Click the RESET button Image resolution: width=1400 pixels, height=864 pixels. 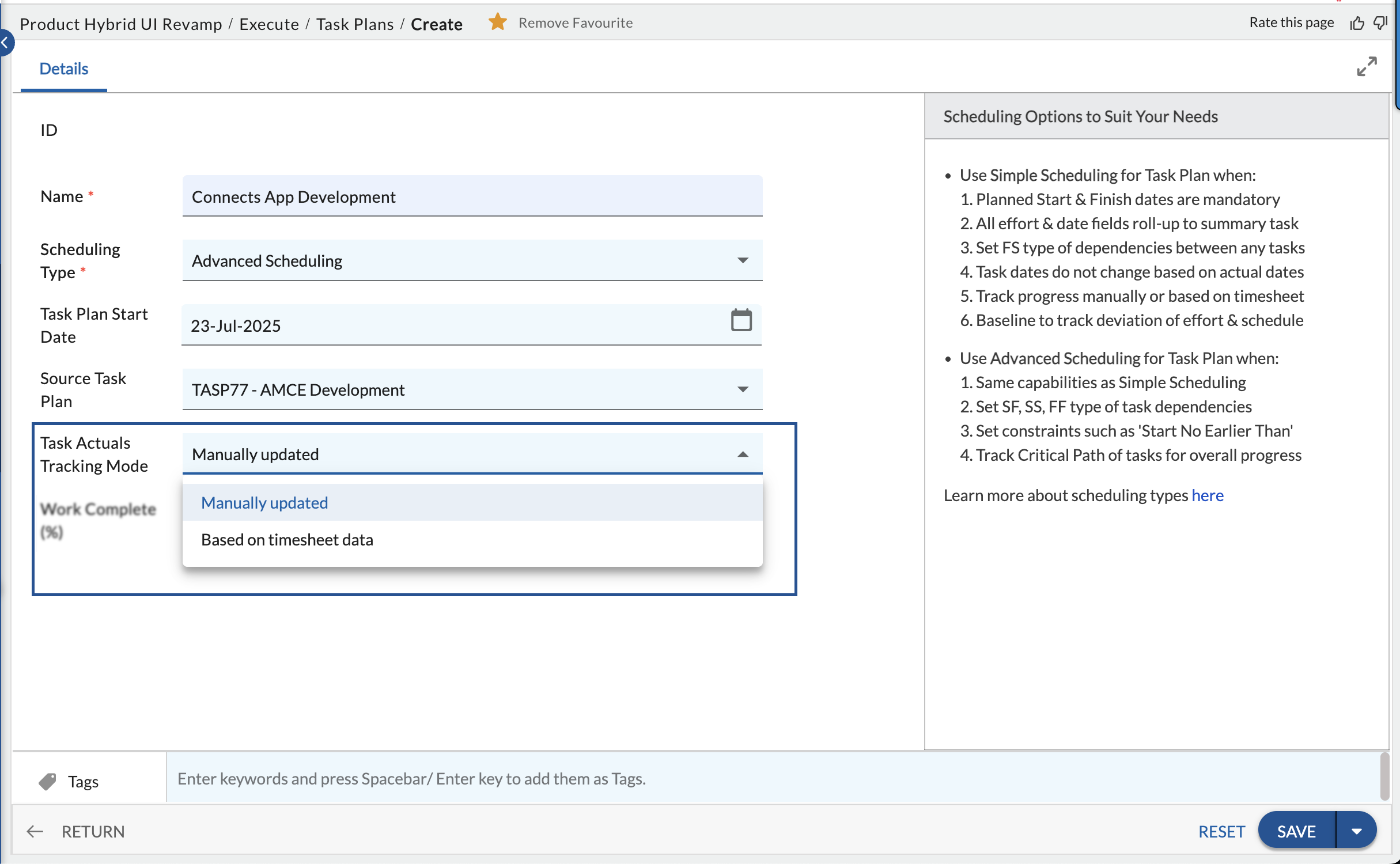coord(1221,831)
